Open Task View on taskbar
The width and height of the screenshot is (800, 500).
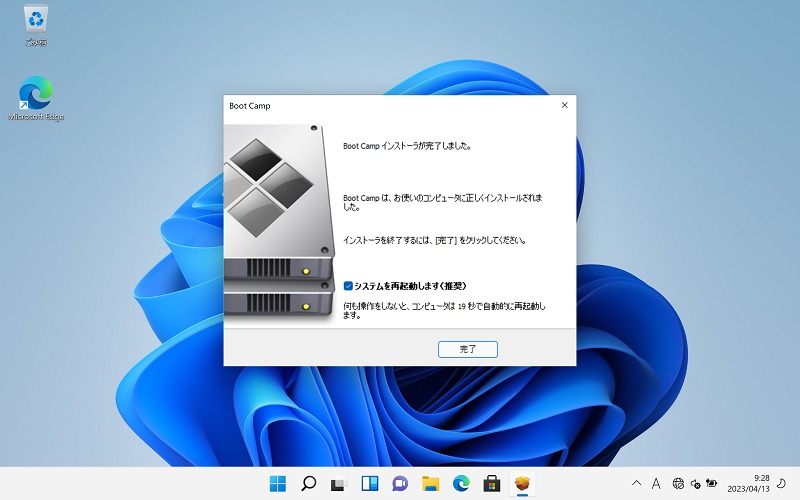click(339, 483)
